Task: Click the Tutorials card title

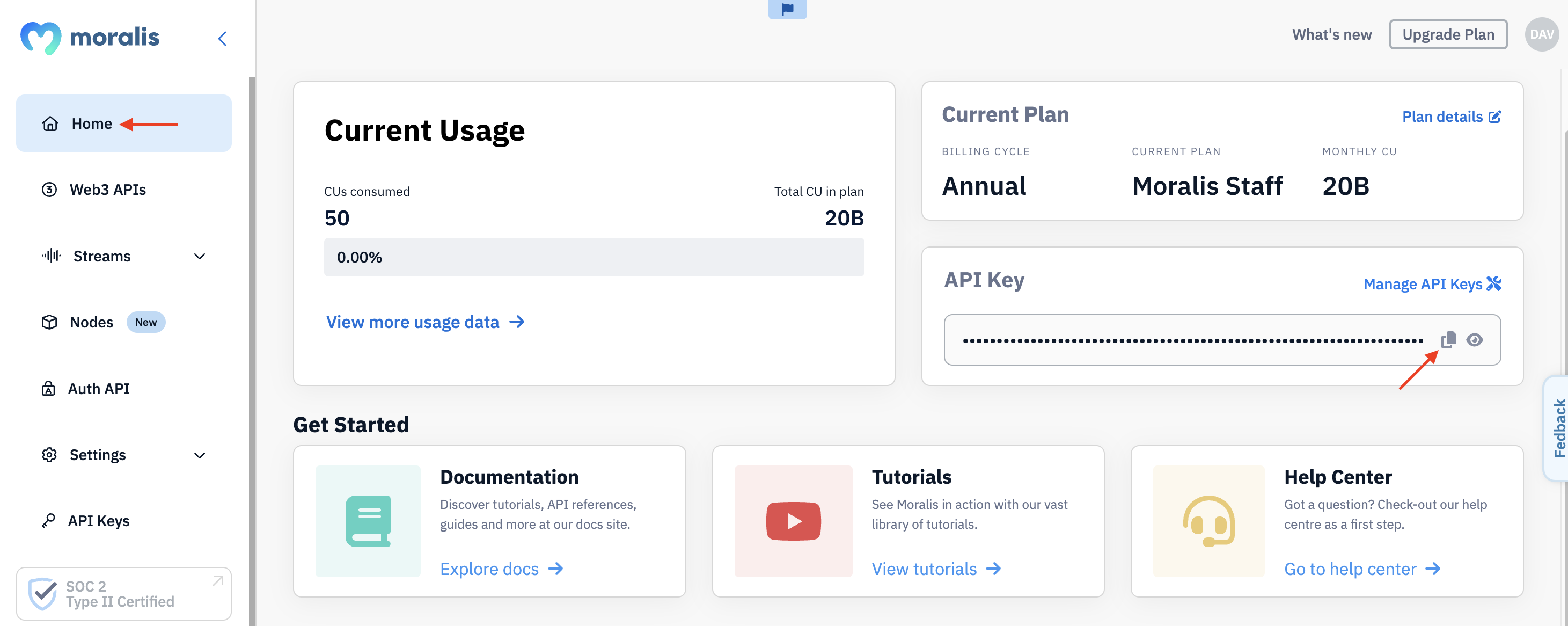Action: pos(911,476)
